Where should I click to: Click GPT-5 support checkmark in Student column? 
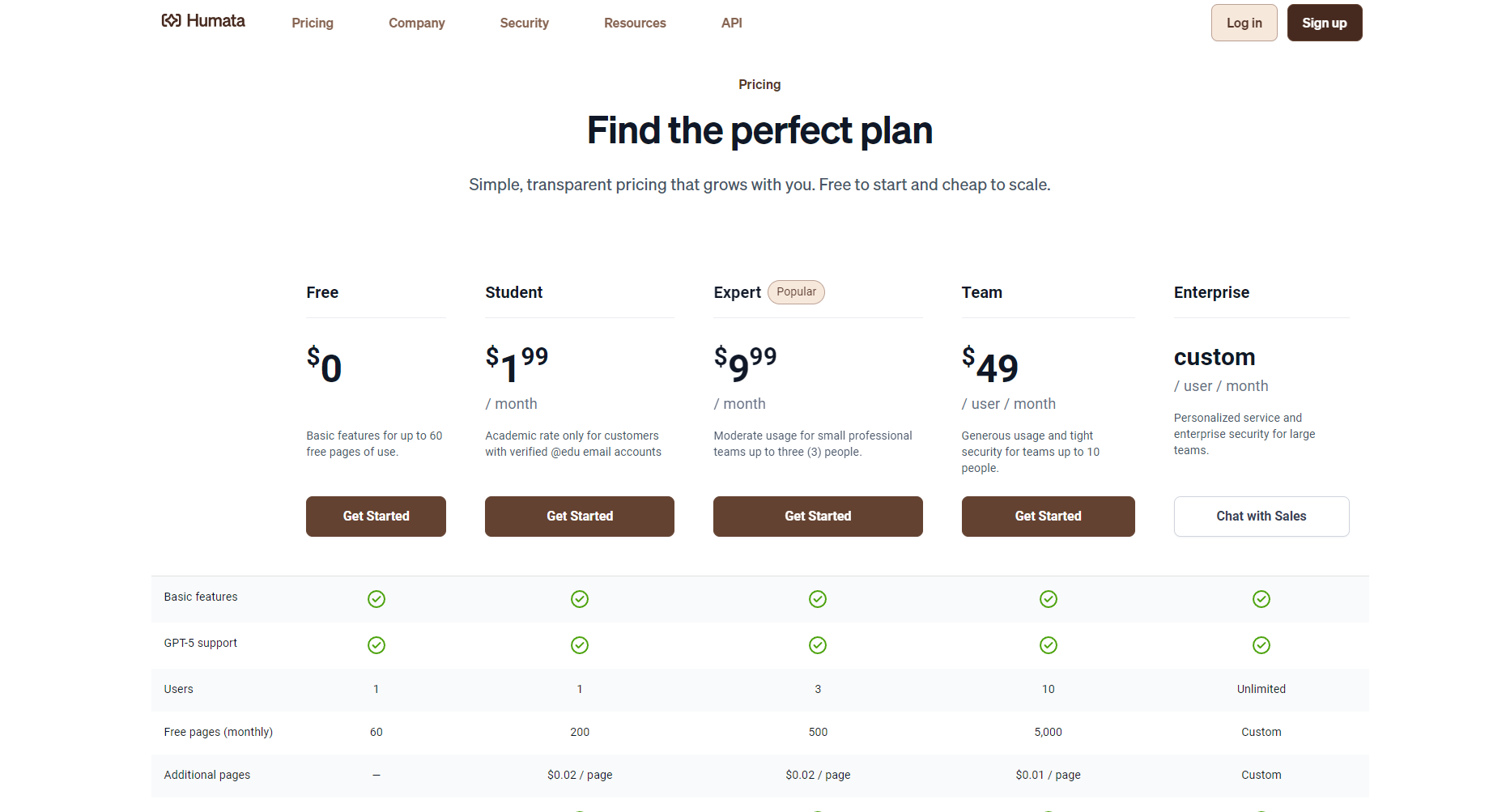pyautogui.click(x=580, y=645)
